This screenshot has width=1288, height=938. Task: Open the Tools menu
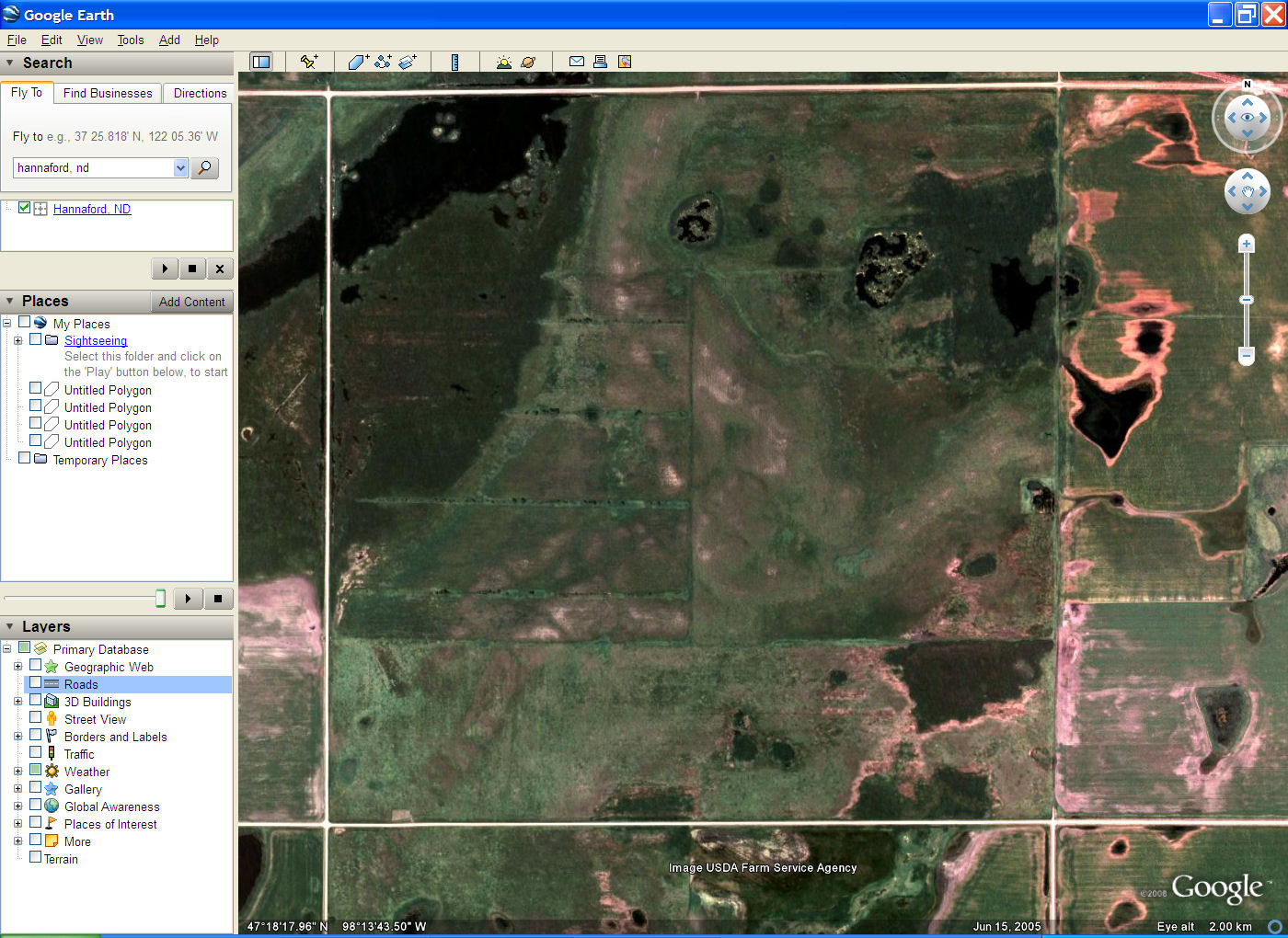tap(131, 40)
